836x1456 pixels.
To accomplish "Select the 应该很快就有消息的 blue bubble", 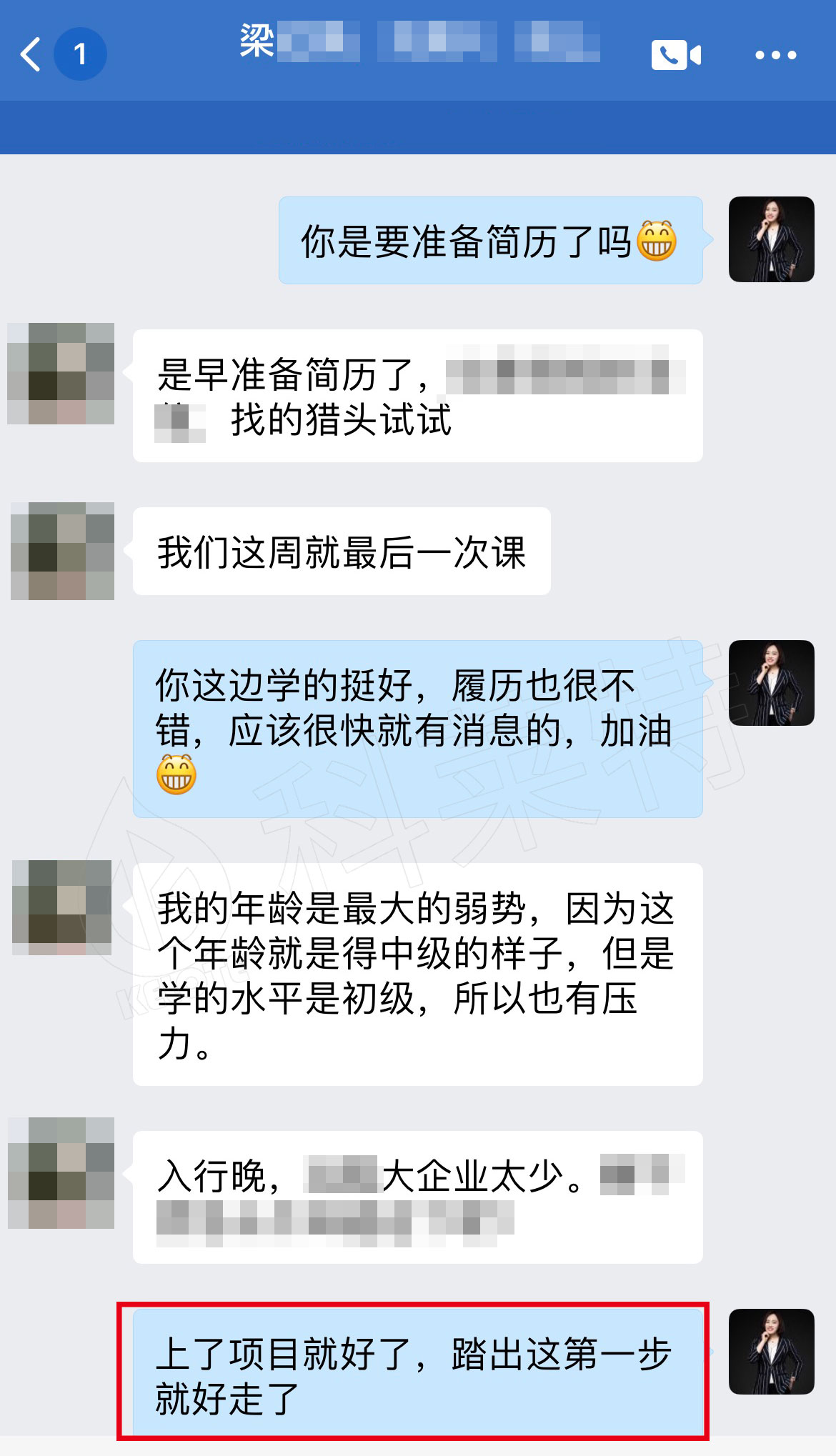I will (418, 729).
